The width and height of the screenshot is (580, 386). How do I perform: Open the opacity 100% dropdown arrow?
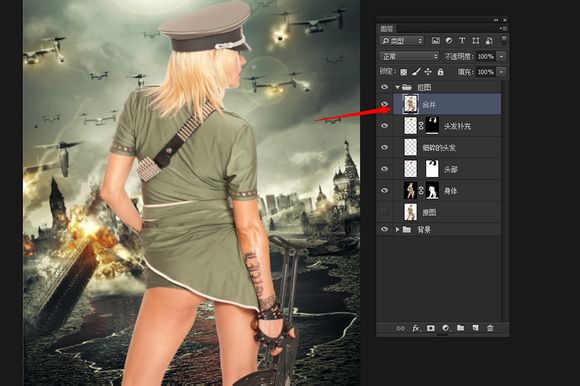[502, 57]
